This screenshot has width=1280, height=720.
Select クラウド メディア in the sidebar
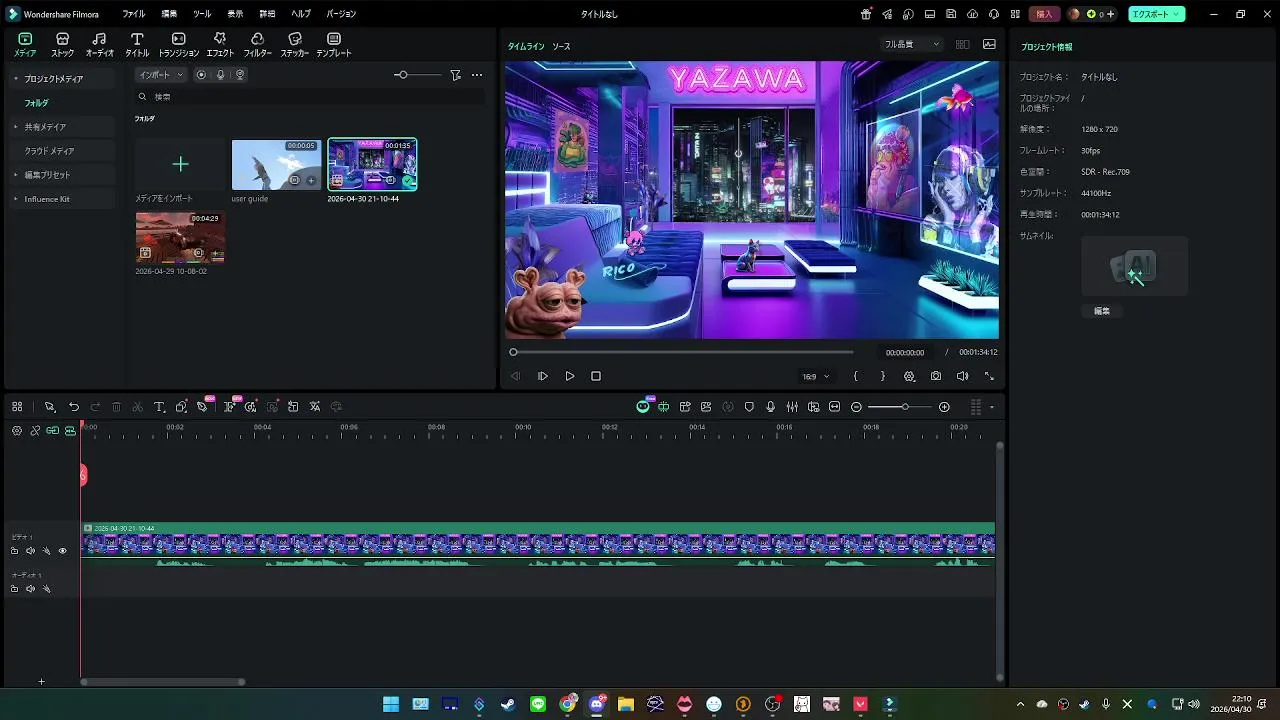(x=49, y=151)
